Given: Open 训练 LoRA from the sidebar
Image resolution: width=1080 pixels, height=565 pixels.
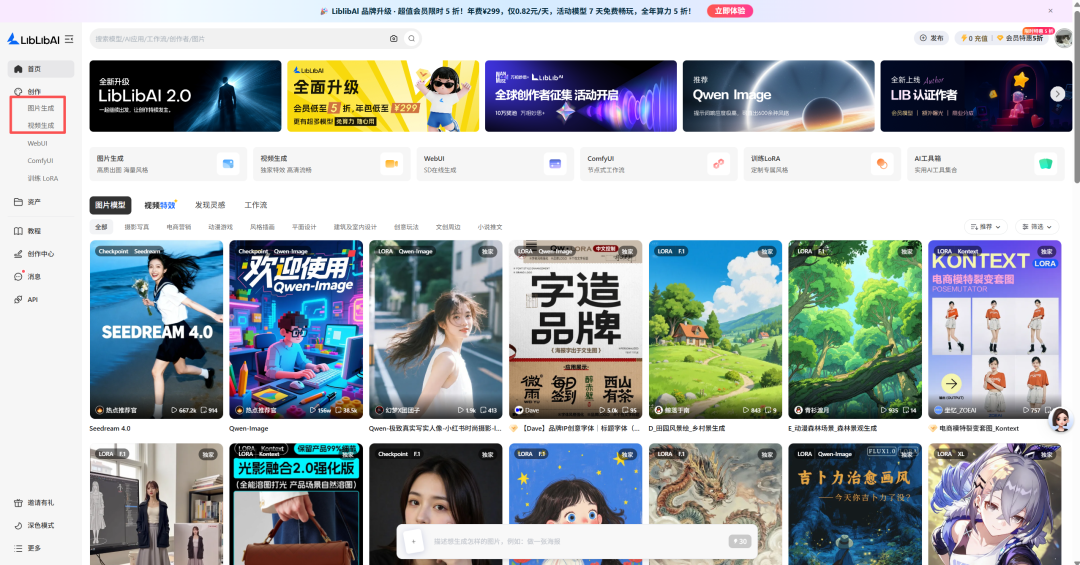Looking at the screenshot, I should (43, 178).
